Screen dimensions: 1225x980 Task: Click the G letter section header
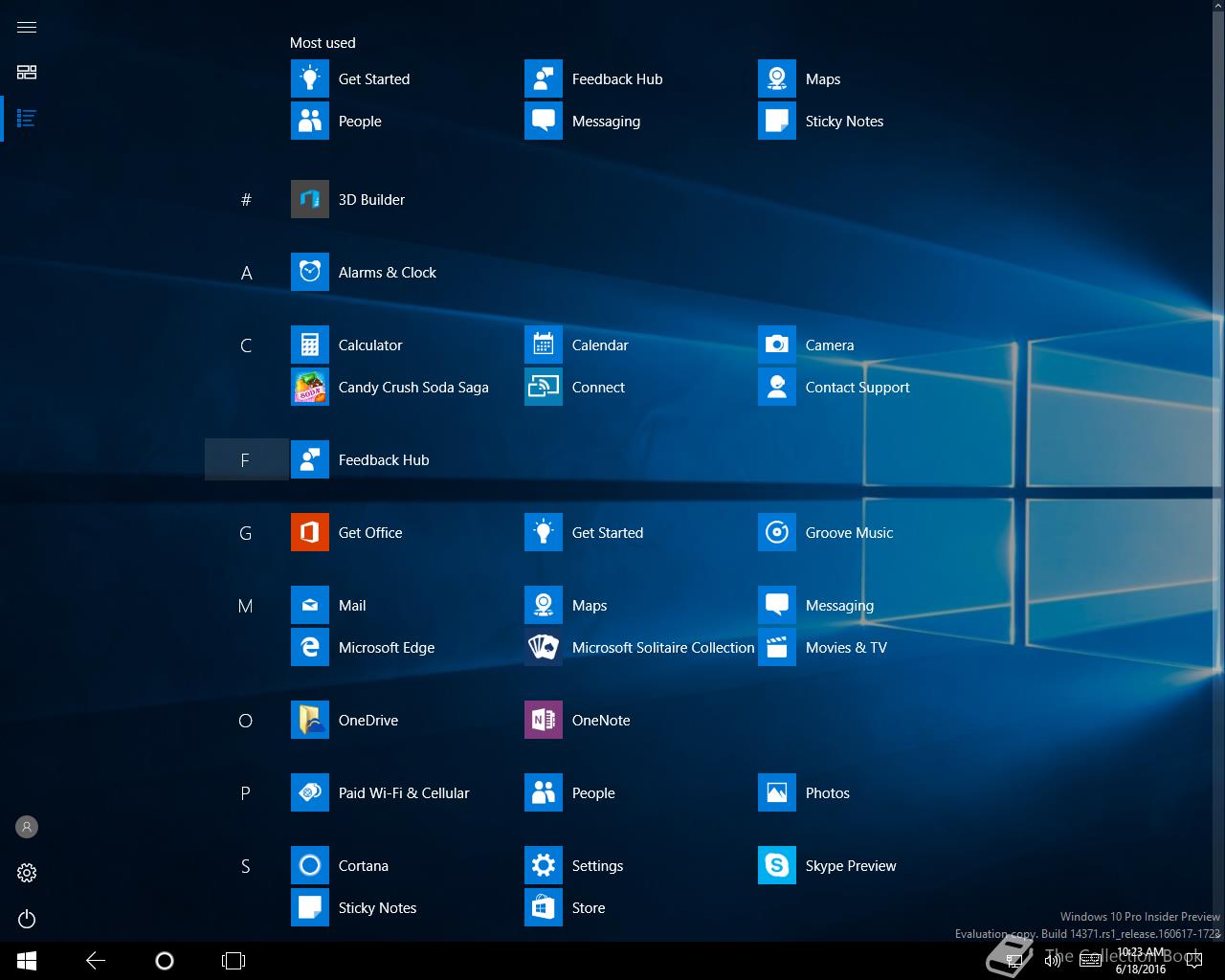(x=246, y=532)
